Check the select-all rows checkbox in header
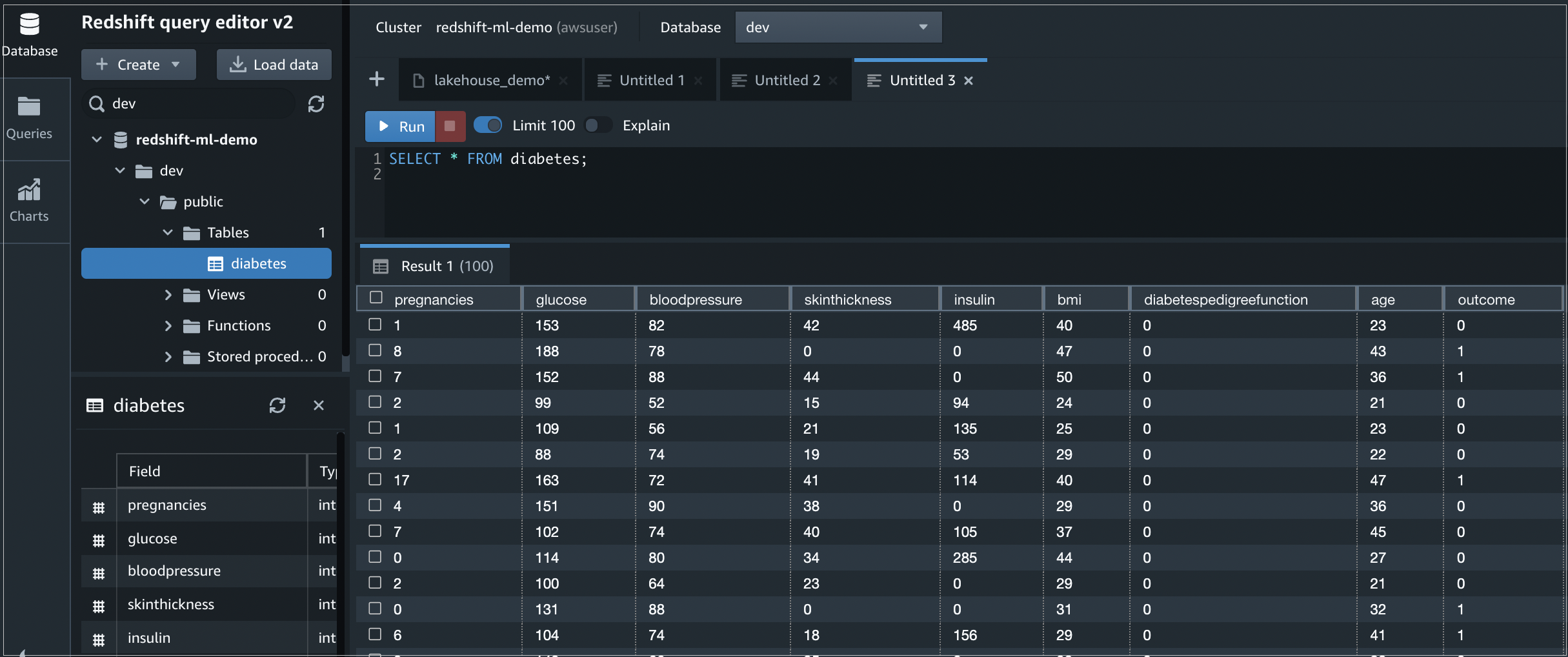The width and height of the screenshot is (1568, 657). 376,298
